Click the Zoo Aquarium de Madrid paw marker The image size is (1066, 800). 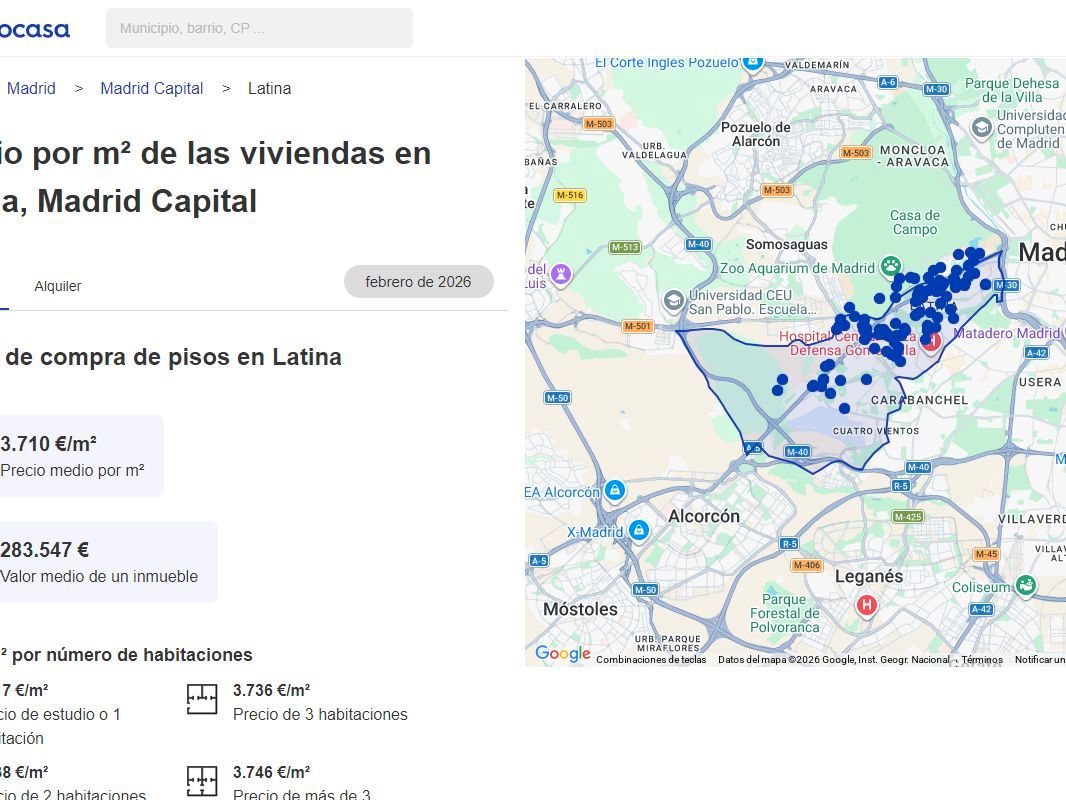pos(890,267)
